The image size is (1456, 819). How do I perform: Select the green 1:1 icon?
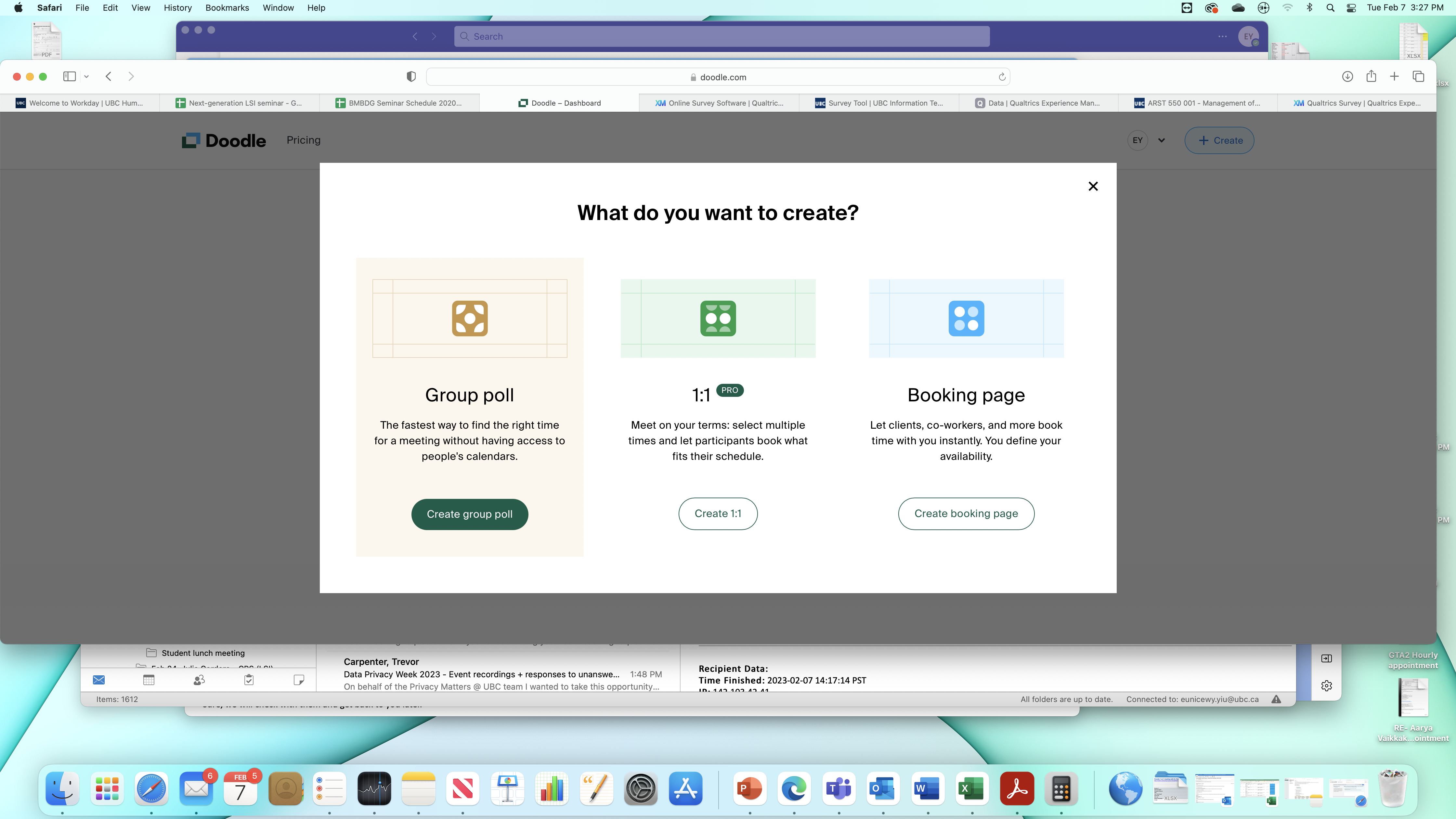coord(718,318)
